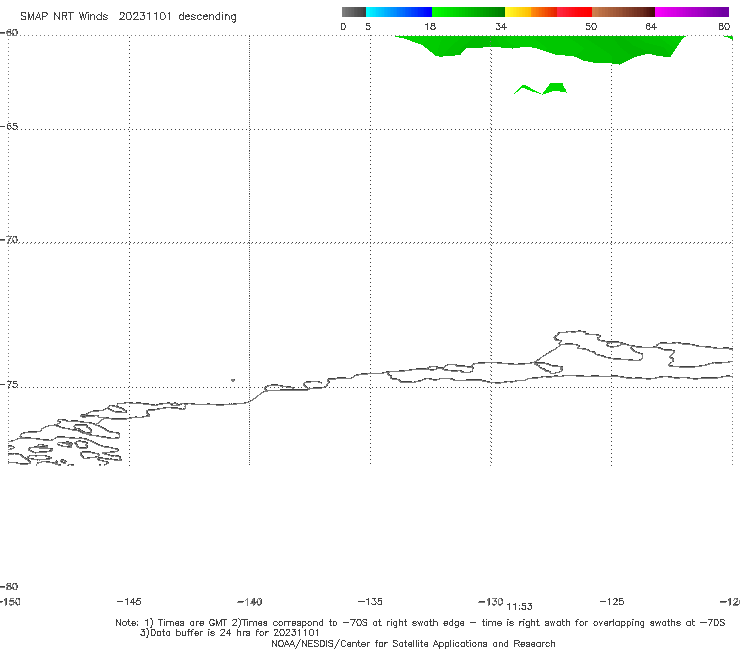The height and width of the screenshot is (650, 740).
Task: Click the green segment of the wind color bar
Action: click(468, 12)
